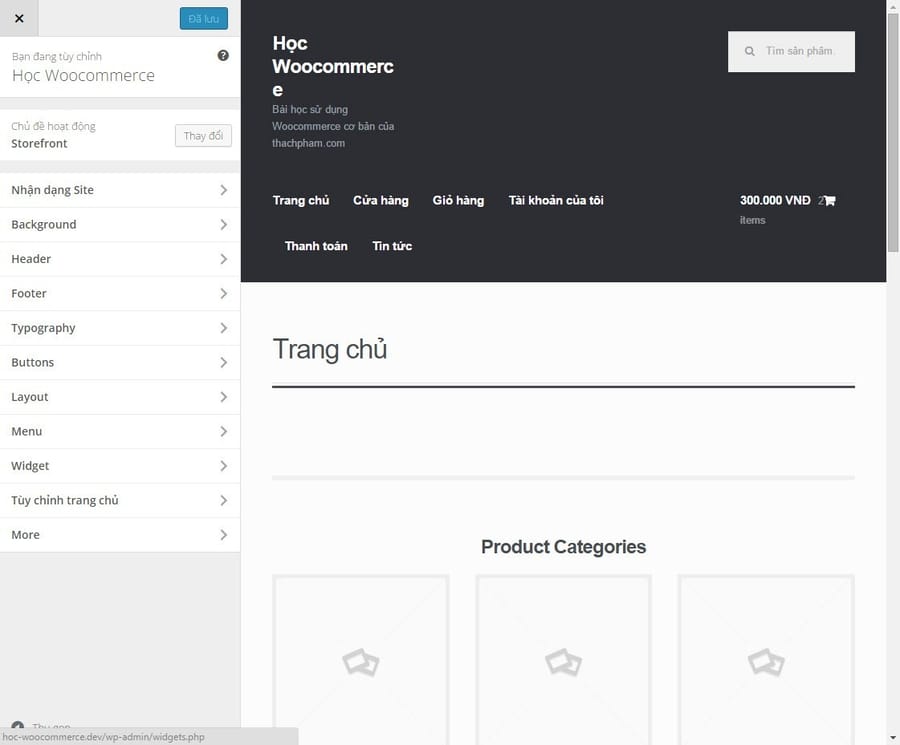Close the customizer with the X icon
Image resolution: width=900 pixels, height=745 pixels.
point(19,18)
